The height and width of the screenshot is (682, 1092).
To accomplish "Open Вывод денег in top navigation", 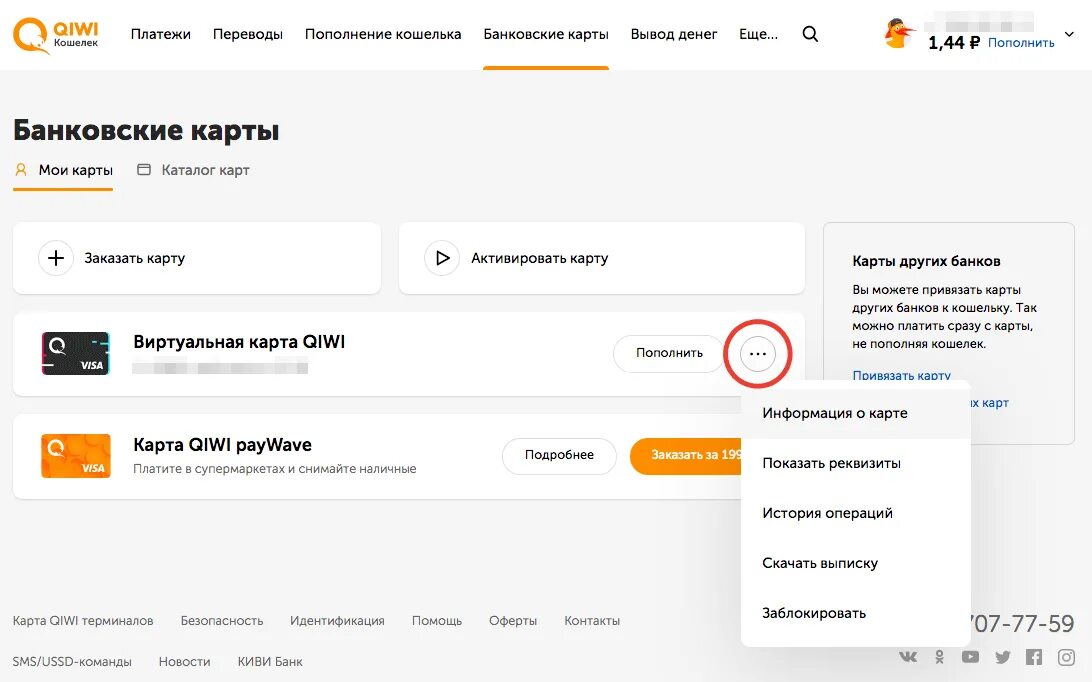I will [673, 34].
